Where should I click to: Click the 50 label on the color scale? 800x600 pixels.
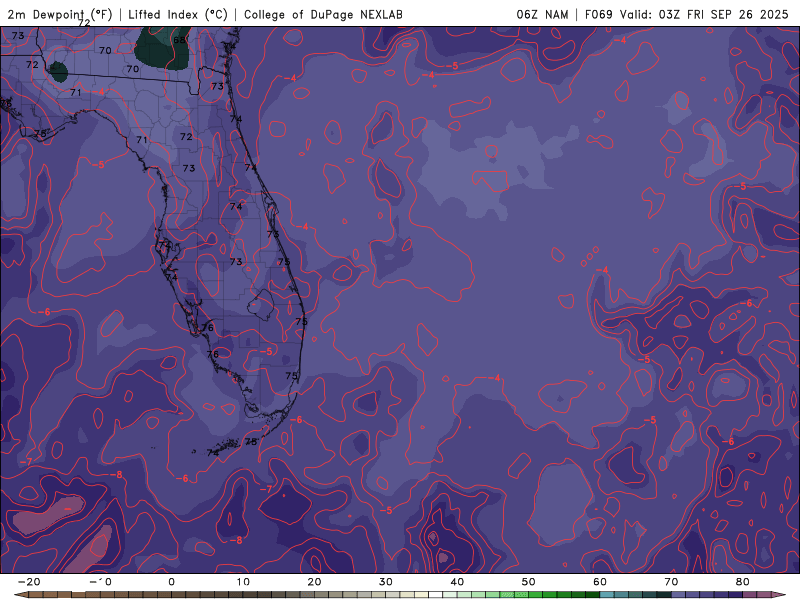pos(529,582)
